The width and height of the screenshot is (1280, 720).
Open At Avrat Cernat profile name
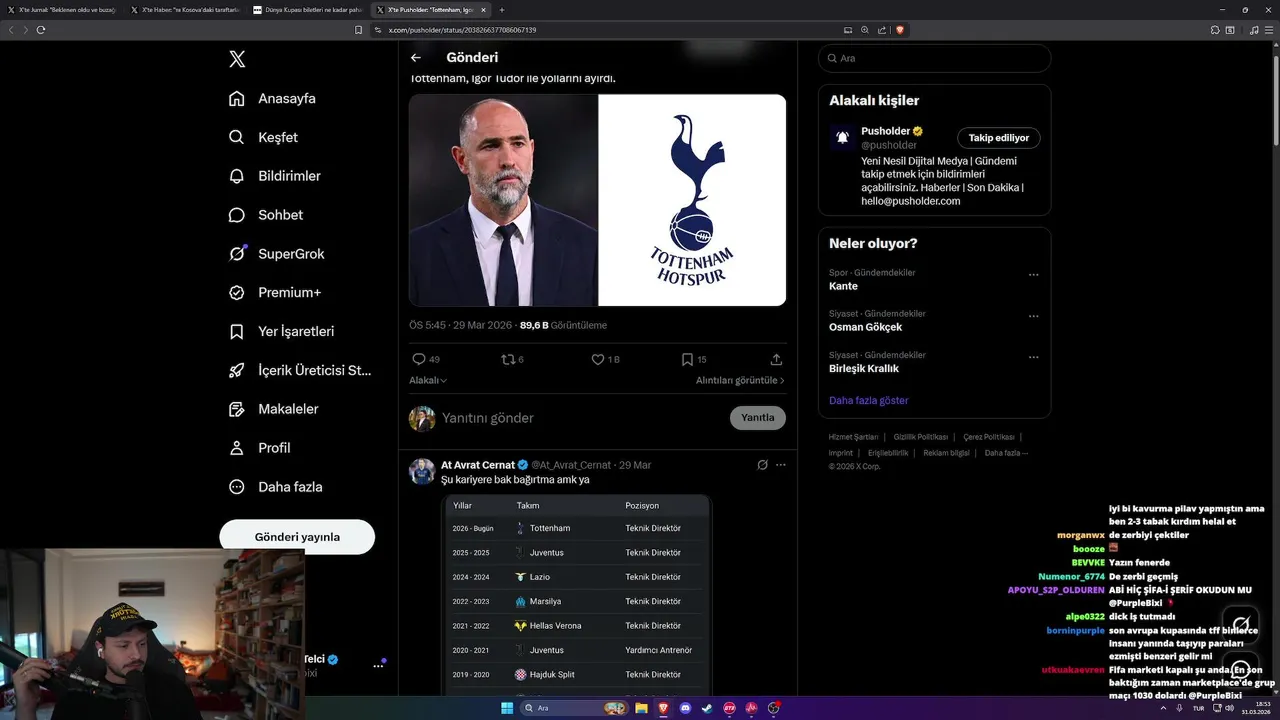[478, 465]
